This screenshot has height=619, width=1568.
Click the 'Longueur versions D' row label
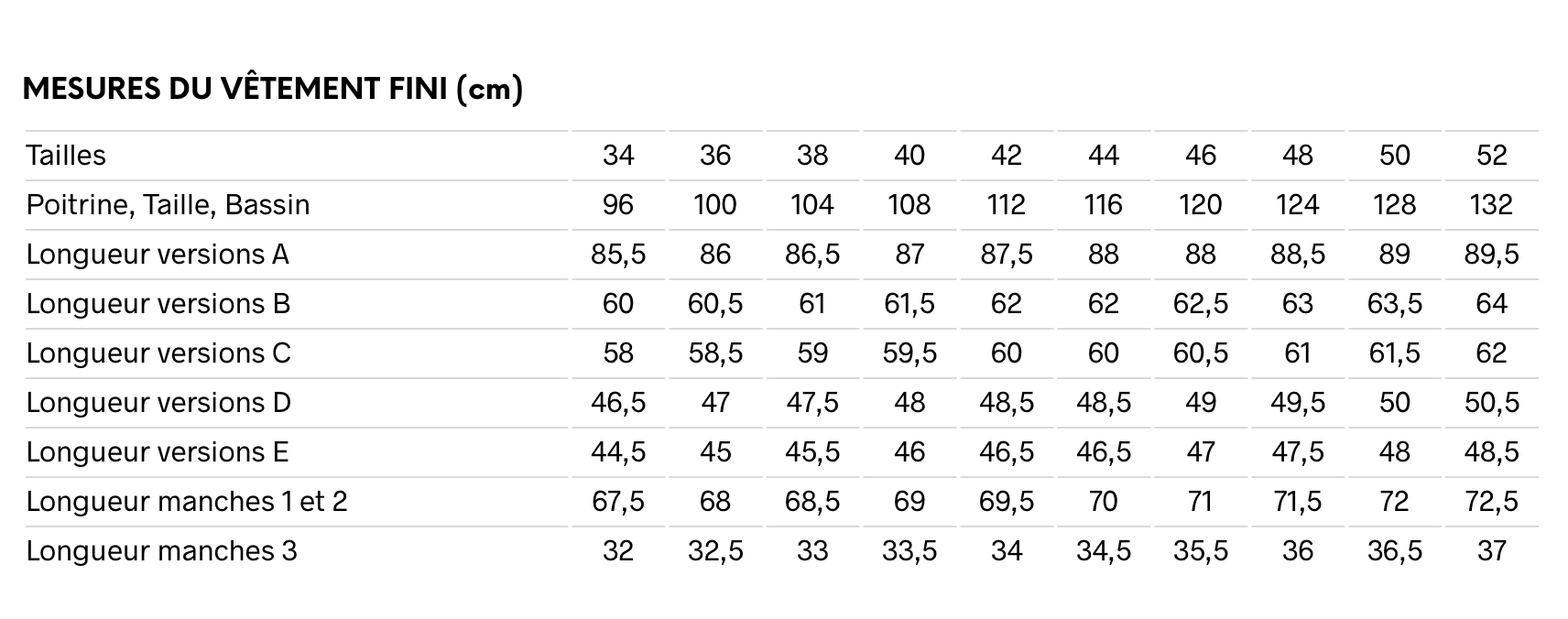click(x=158, y=403)
